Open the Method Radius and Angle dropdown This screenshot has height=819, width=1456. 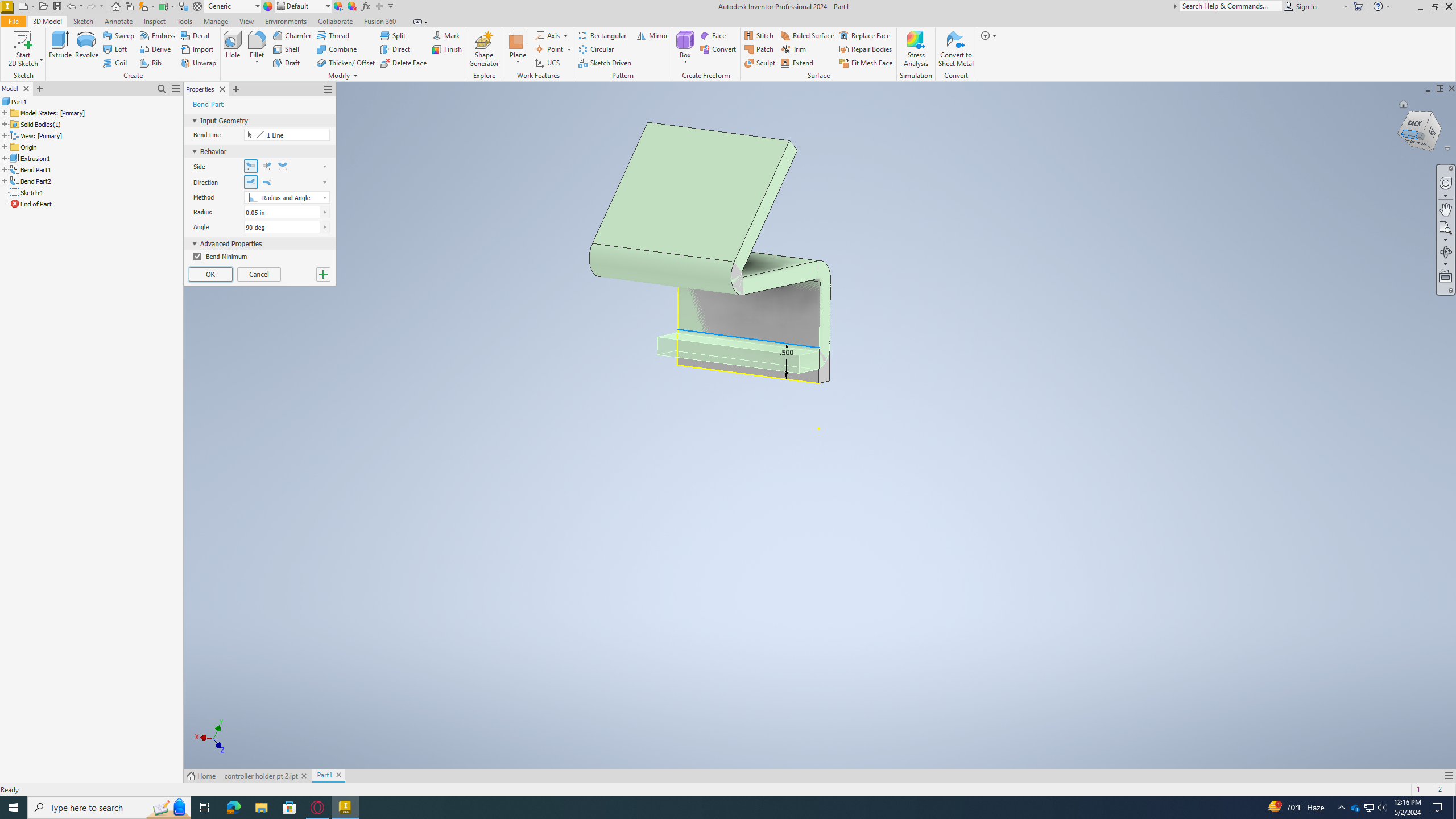(287, 197)
